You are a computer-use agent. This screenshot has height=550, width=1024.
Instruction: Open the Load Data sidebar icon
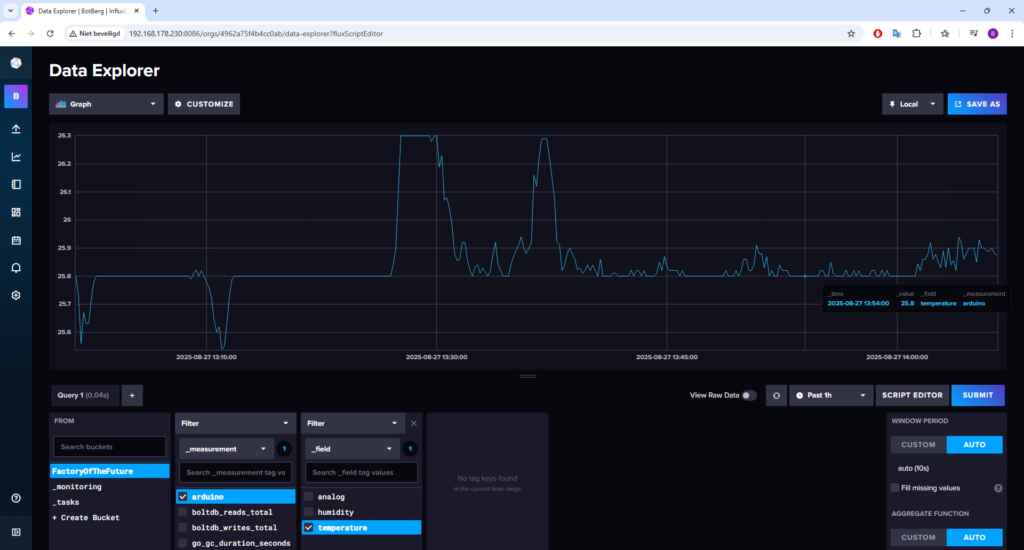click(16, 129)
